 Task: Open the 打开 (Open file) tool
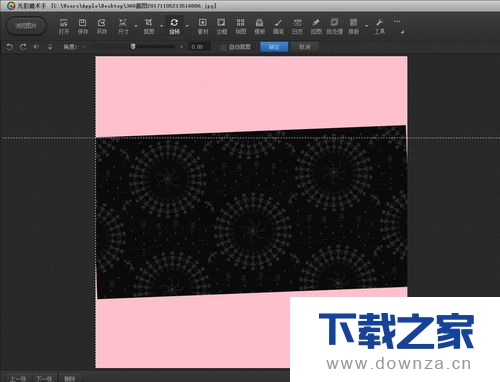[63, 27]
